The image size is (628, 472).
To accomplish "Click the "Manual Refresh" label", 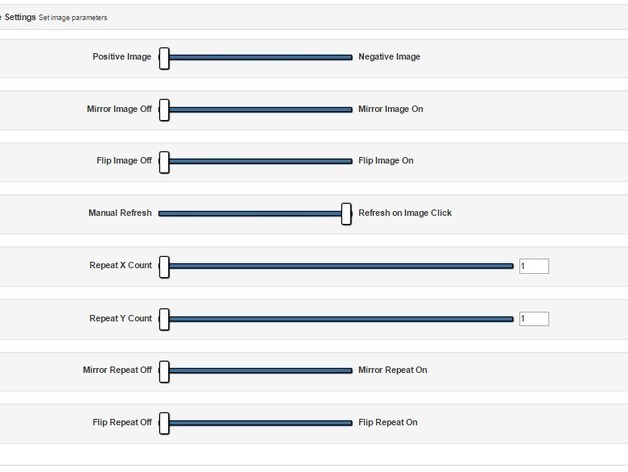I will click(120, 213).
